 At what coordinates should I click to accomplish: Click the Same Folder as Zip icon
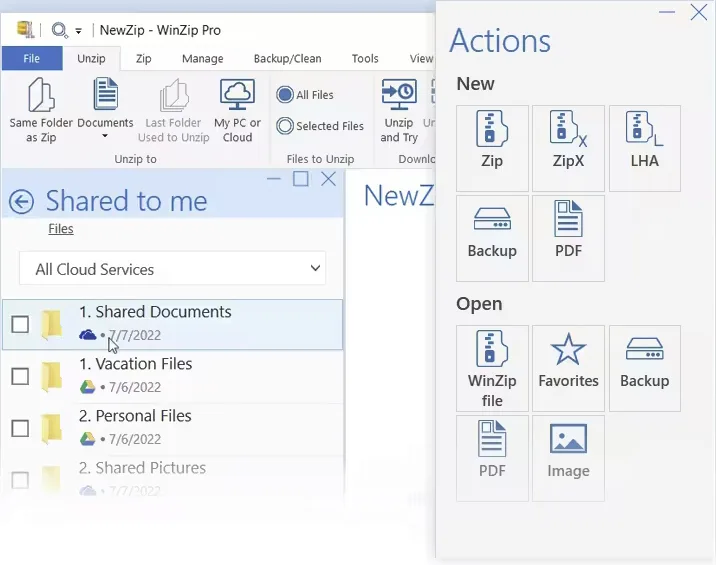coord(40,97)
